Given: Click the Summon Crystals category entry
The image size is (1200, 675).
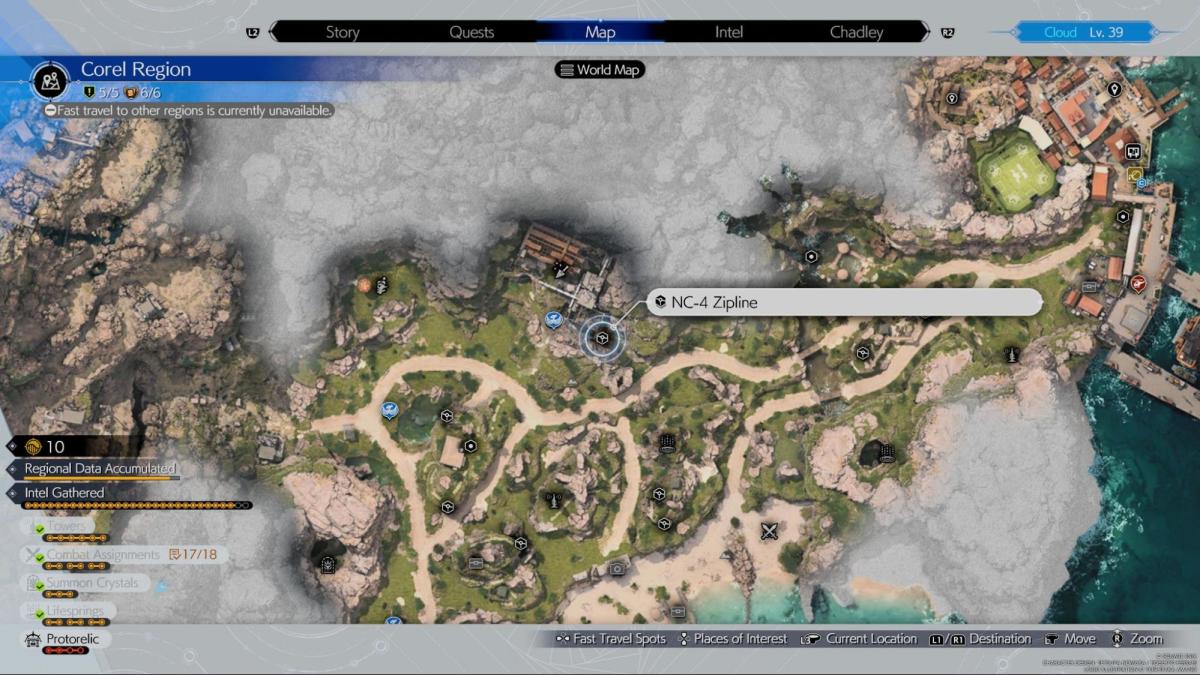Looking at the screenshot, I should click(86, 583).
